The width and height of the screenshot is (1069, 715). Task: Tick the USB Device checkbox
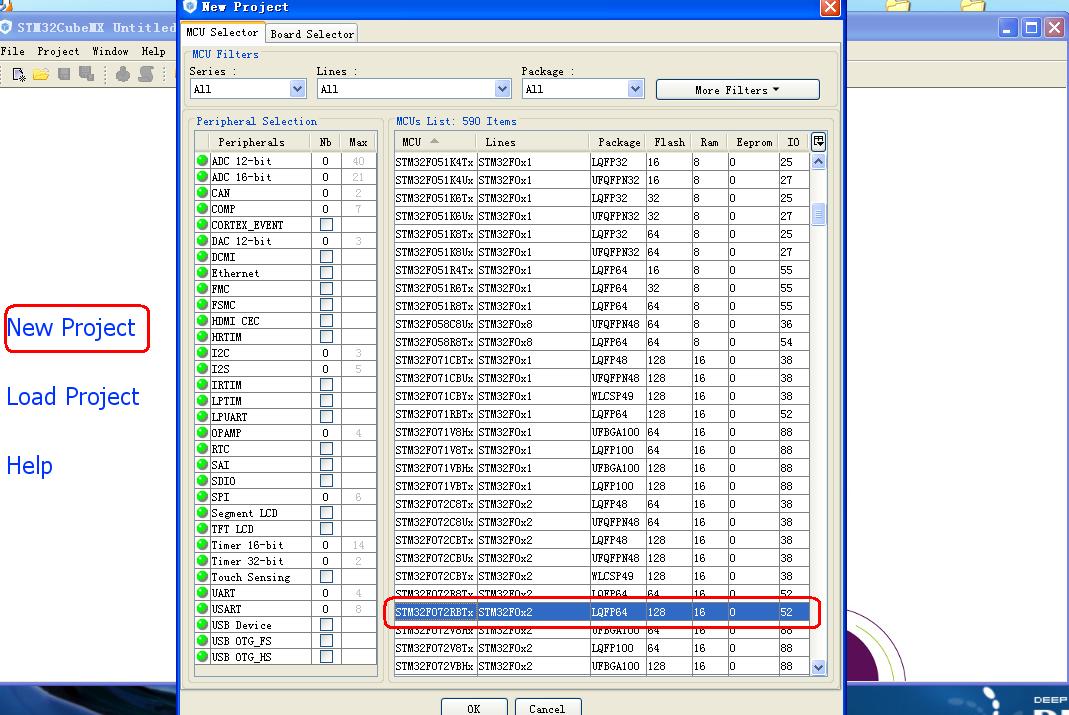(x=327, y=625)
